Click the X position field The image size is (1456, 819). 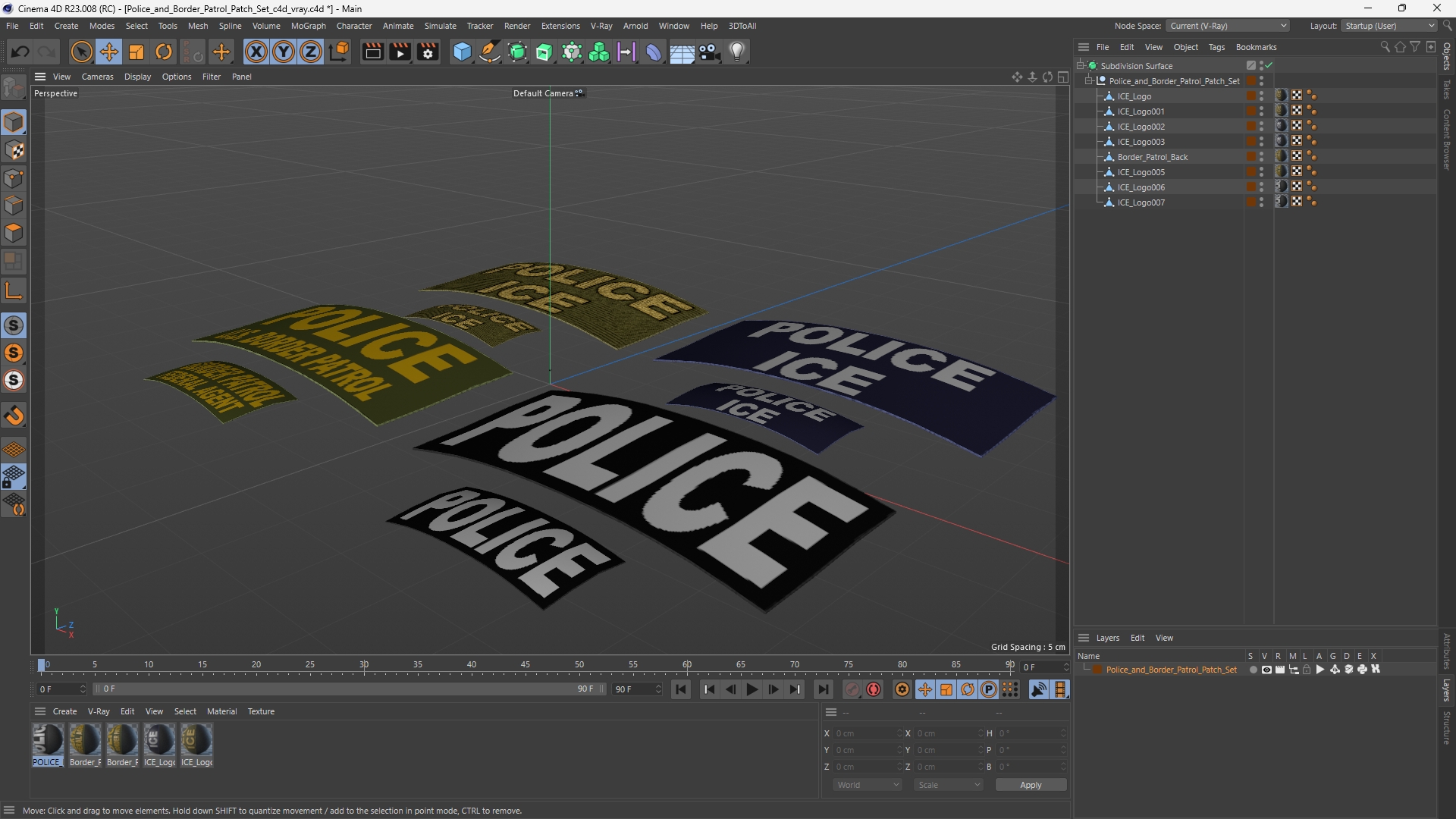point(866,733)
